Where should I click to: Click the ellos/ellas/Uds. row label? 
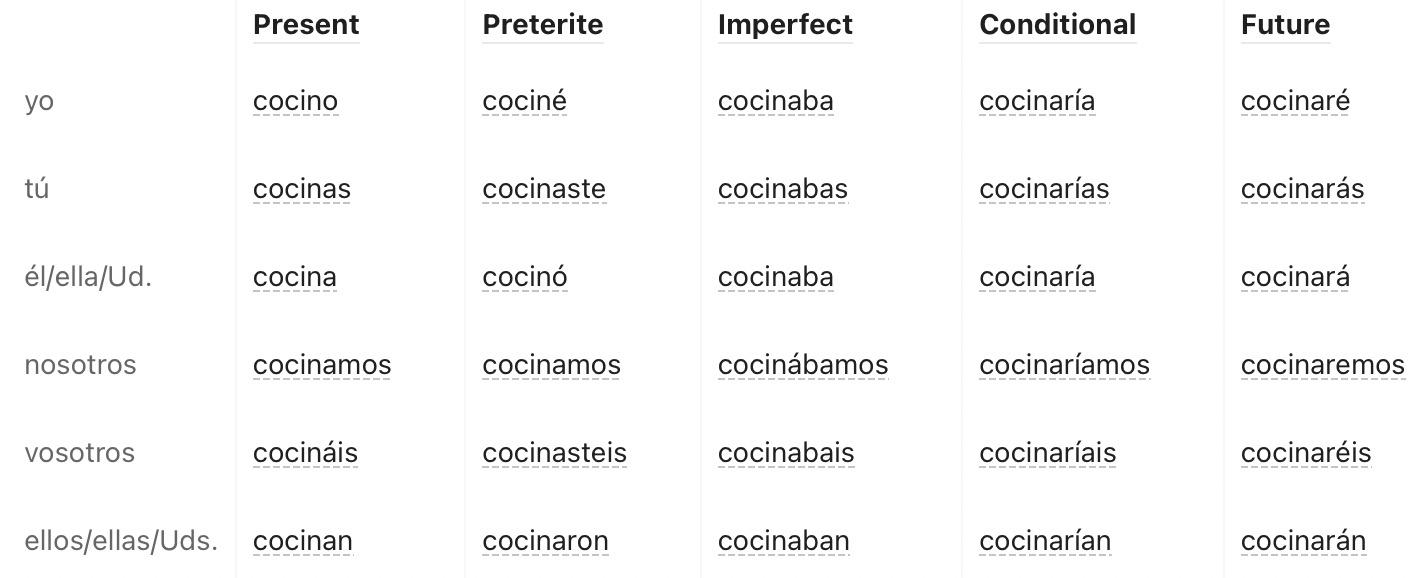tap(121, 541)
